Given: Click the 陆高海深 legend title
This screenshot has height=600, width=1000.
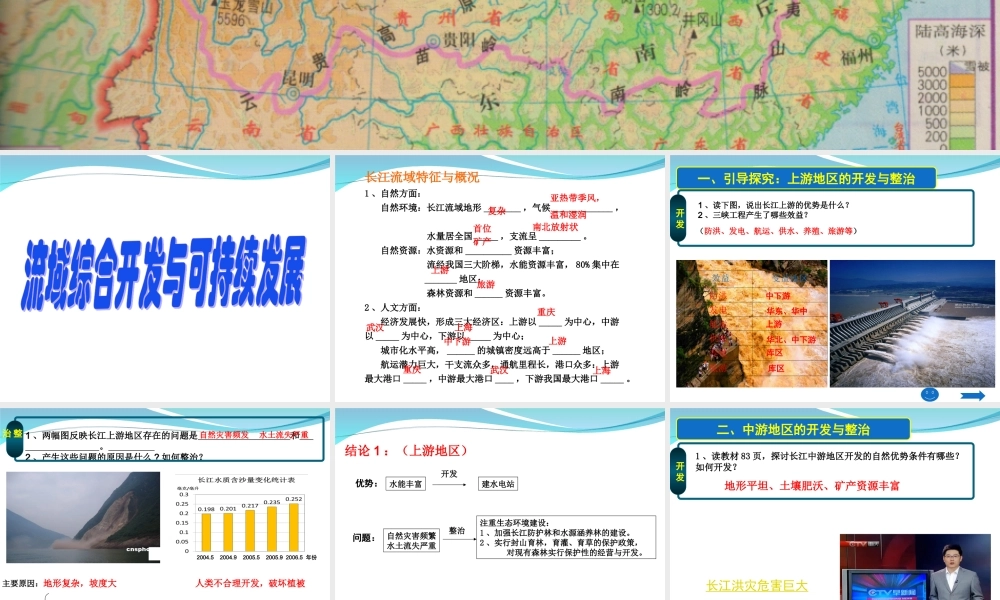Looking at the screenshot, I should pos(950,31).
